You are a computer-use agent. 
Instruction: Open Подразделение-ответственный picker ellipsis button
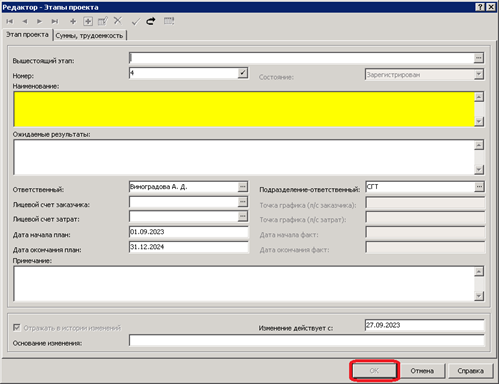tap(479, 187)
